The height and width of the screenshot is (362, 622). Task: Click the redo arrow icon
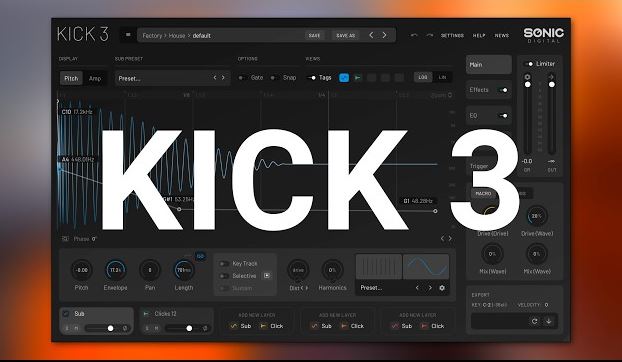click(x=430, y=35)
